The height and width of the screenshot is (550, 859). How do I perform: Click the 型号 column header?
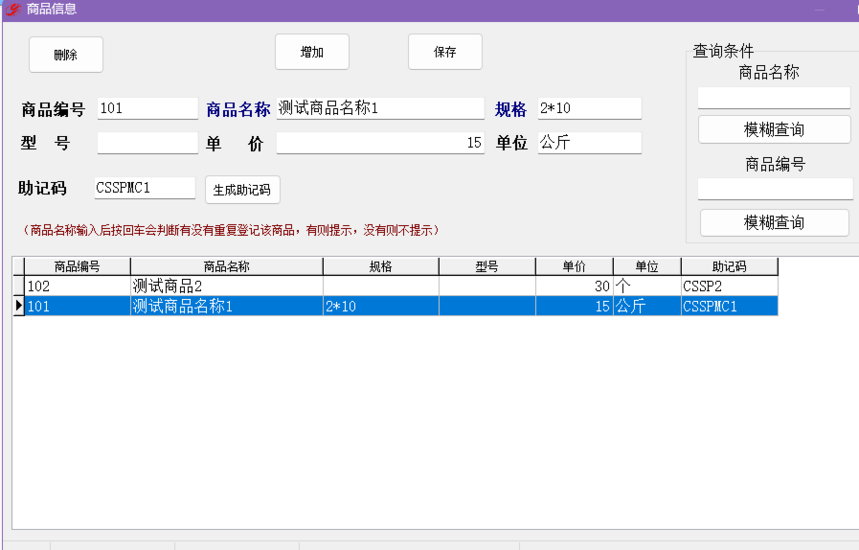(487, 266)
